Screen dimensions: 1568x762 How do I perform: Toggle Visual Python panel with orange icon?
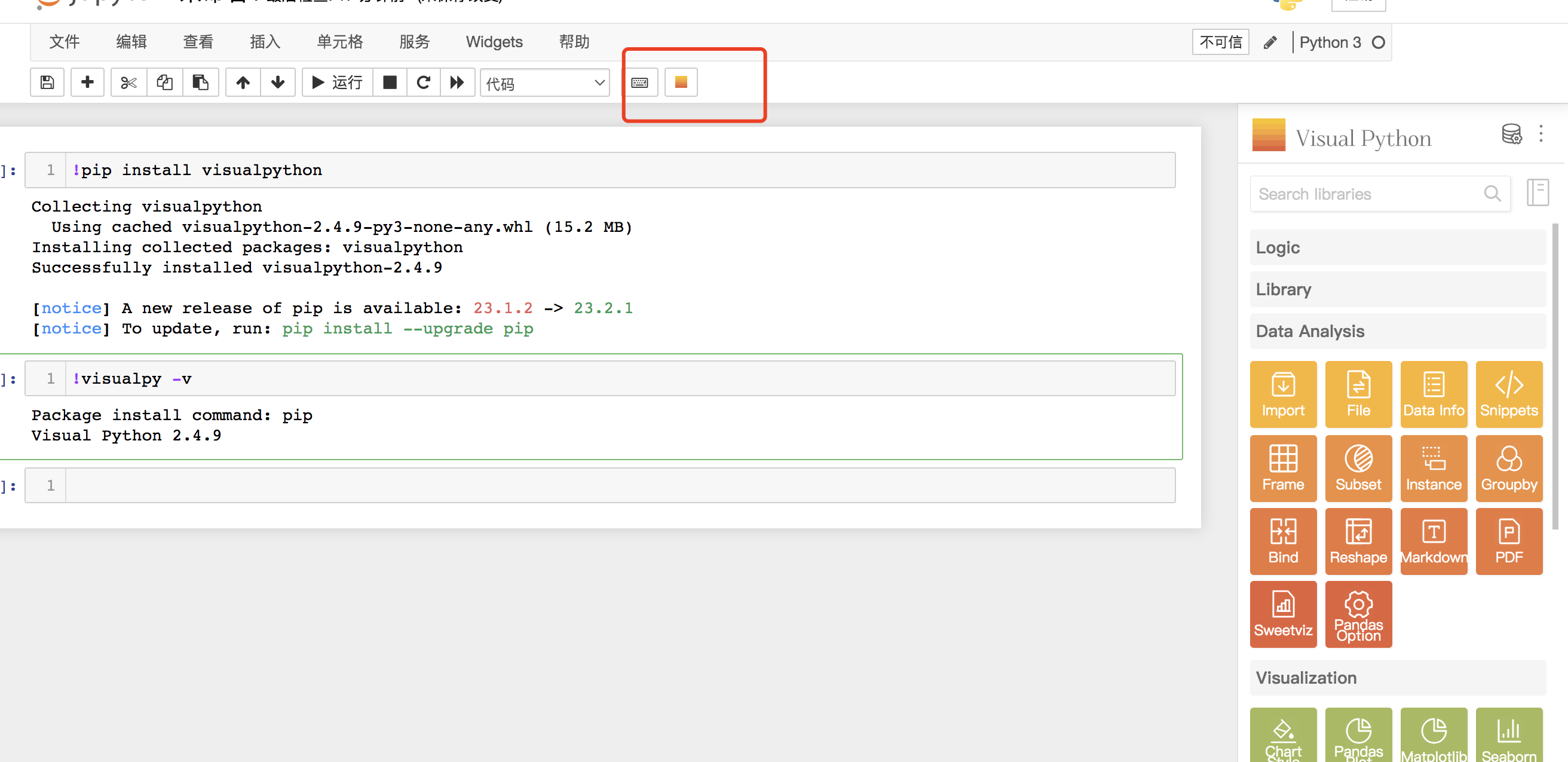point(681,82)
